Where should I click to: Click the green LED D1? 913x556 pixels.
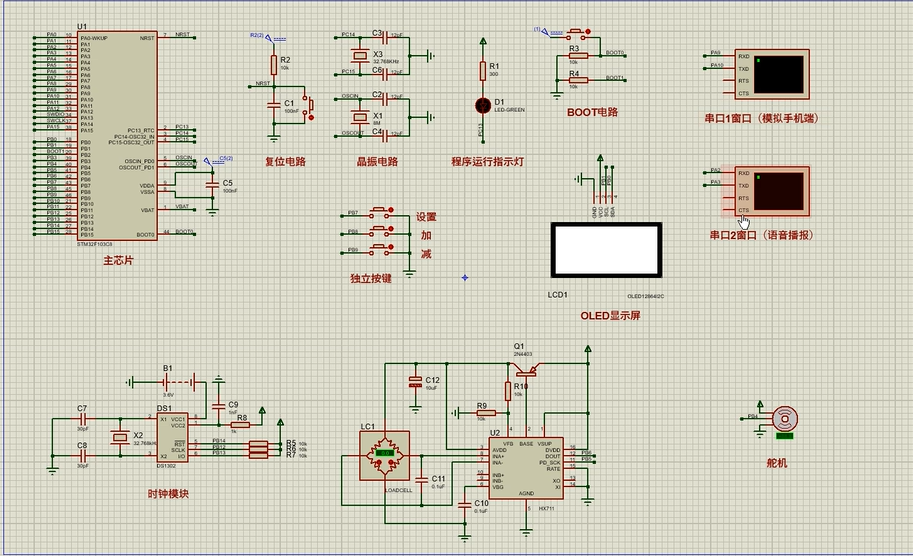pos(483,104)
